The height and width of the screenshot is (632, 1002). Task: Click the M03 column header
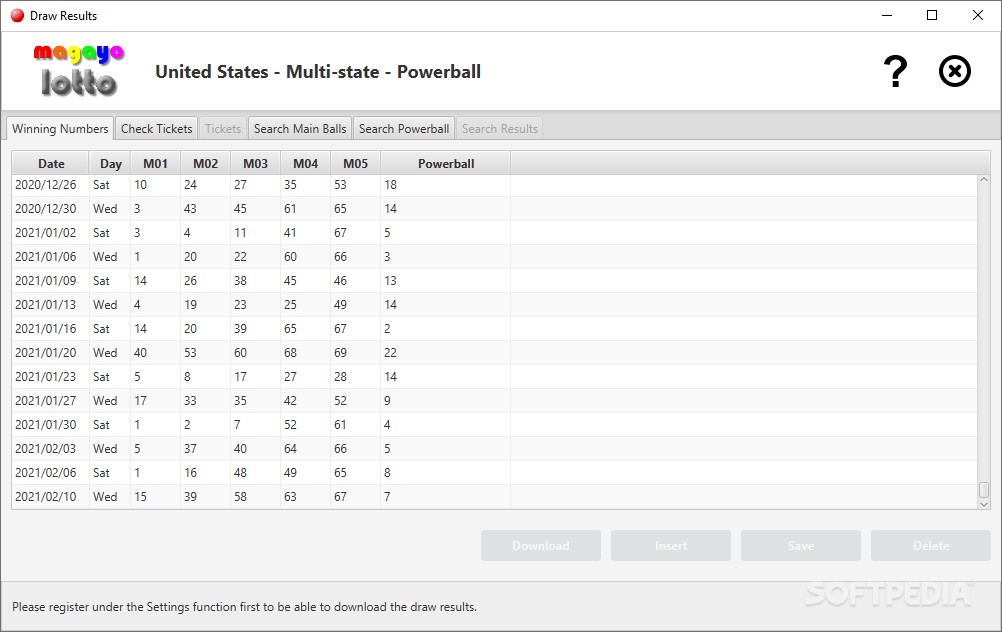255,164
